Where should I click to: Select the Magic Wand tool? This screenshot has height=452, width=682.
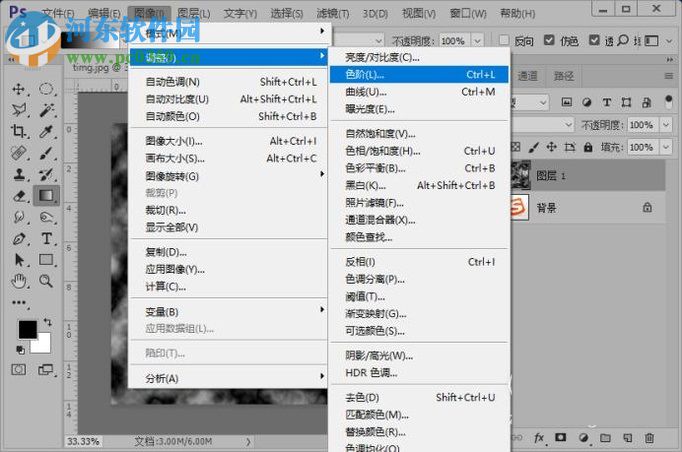point(46,110)
